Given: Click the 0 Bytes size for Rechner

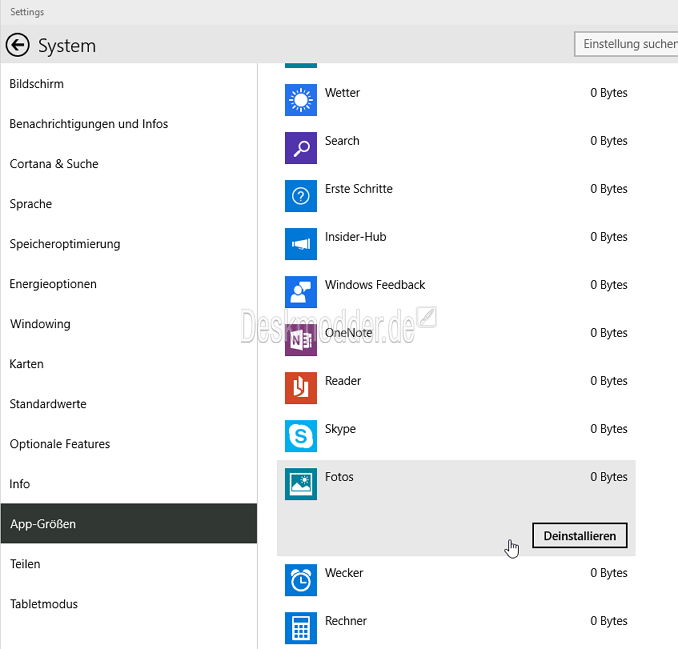Looking at the screenshot, I should (608, 620).
